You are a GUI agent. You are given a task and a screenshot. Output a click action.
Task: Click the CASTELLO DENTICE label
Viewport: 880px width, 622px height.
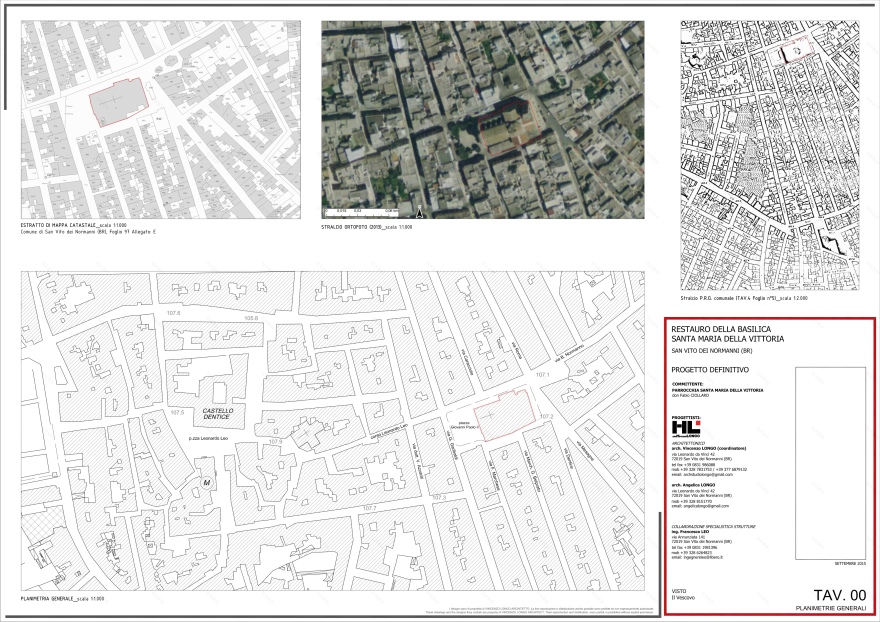[x=218, y=415]
